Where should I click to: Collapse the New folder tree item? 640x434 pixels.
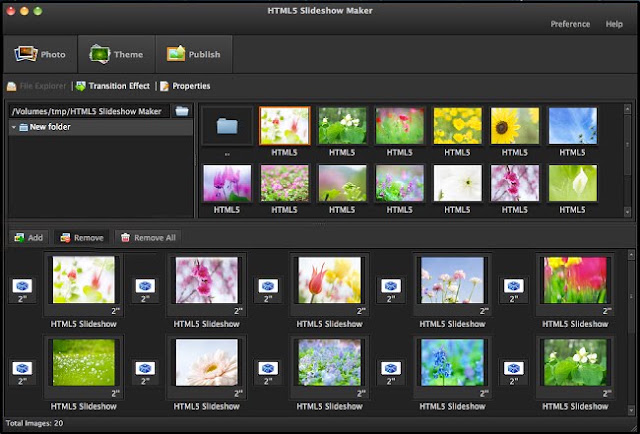coord(13,127)
